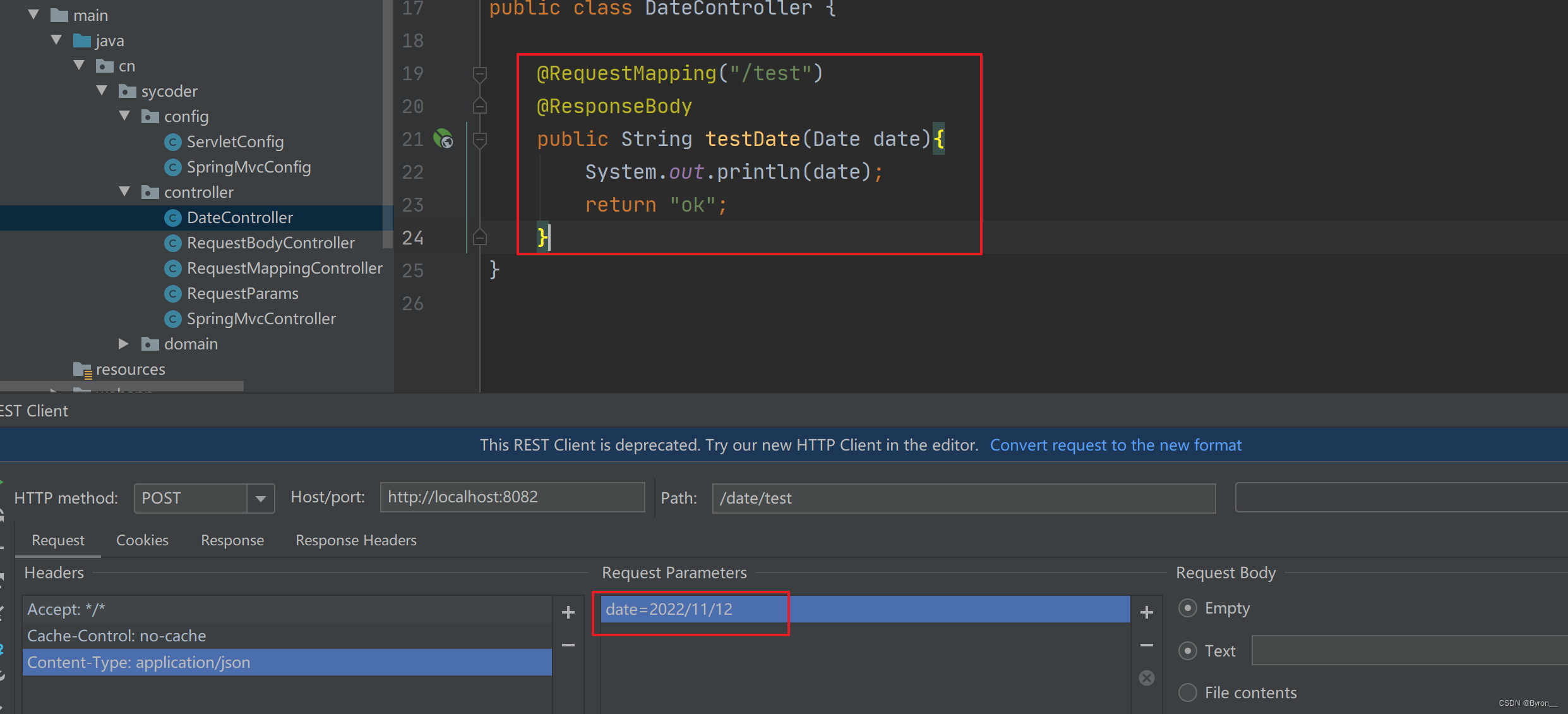Open RequestParams class
This screenshot has width=1568, height=714.
tap(242, 293)
